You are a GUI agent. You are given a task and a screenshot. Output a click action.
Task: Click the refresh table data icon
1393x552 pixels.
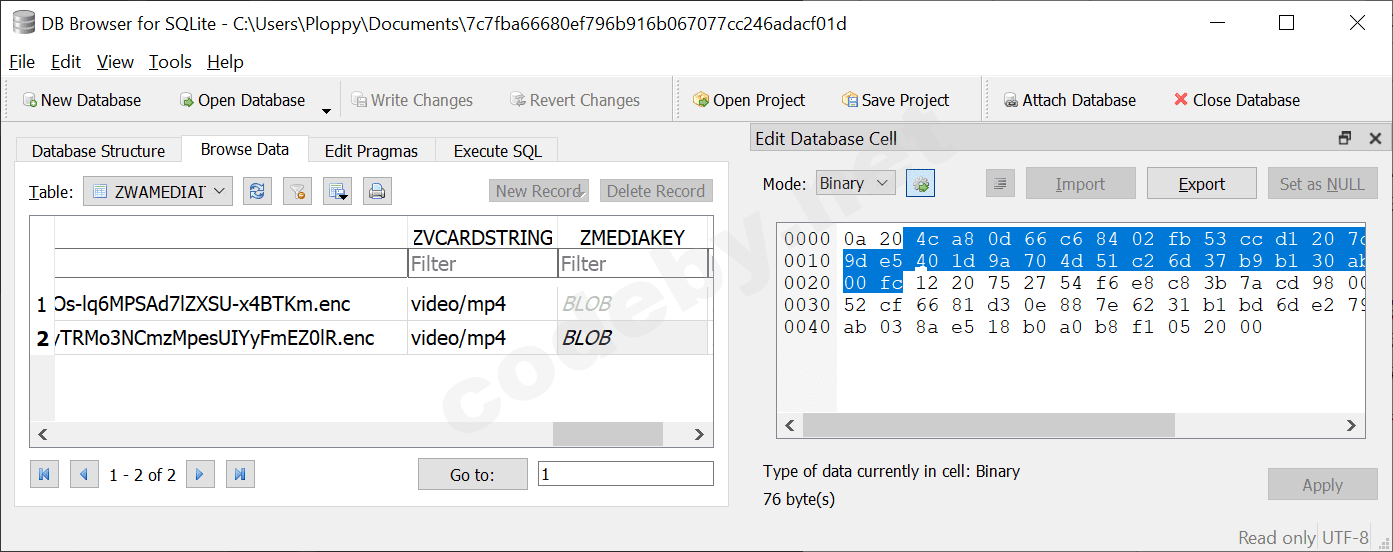tap(258, 191)
